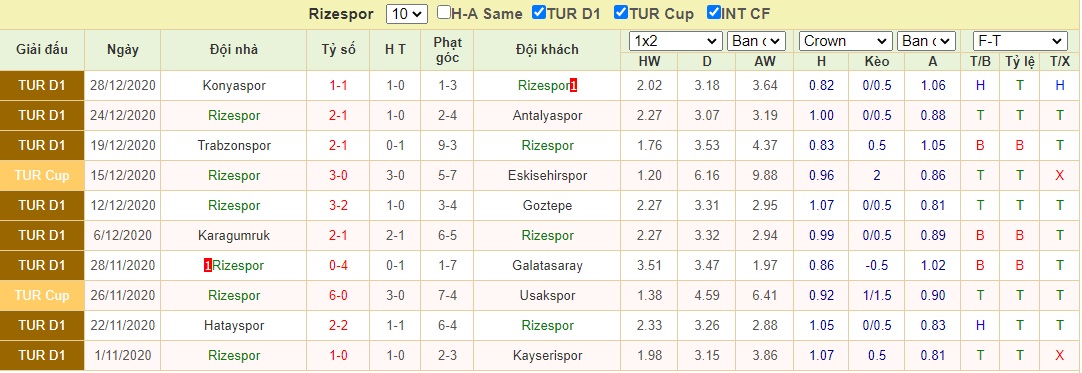The image size is (1082, 373).
Task: Expand the first Ban dropdown beside 1x2
Action: click(756, 41)
